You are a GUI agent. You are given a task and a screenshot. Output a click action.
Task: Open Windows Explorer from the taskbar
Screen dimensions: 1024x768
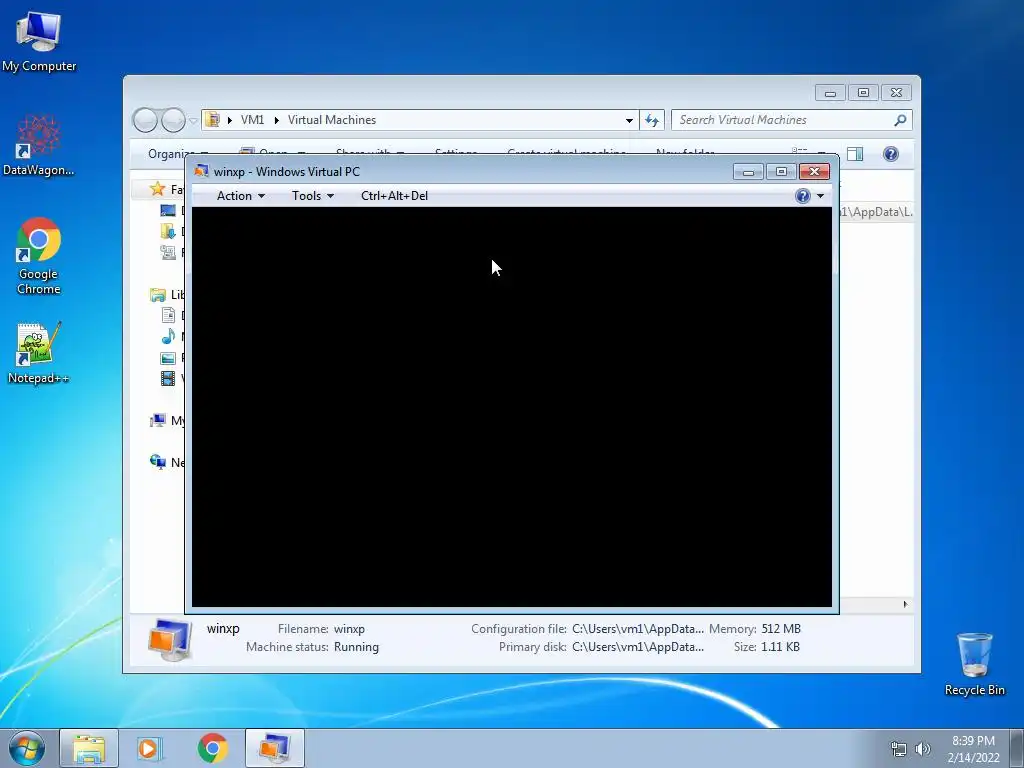pyautogui.click(x=89, y=748)
